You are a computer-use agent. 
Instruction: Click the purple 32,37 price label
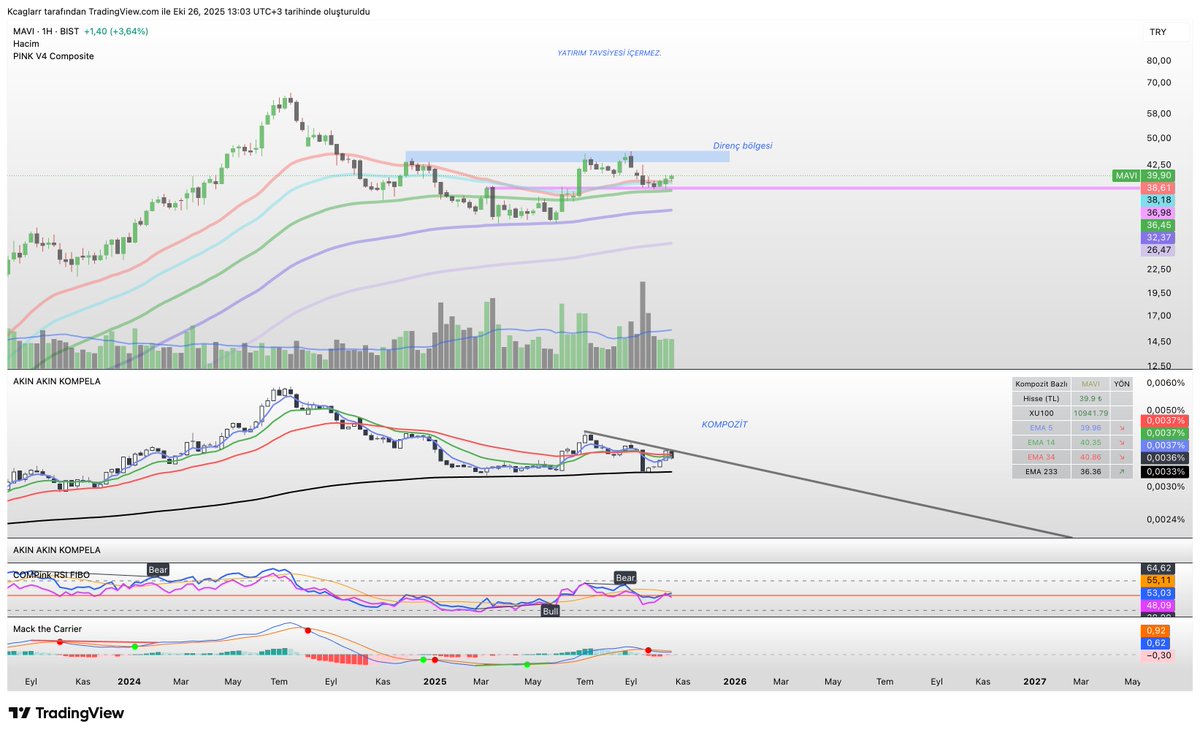tap(1157, 238)
